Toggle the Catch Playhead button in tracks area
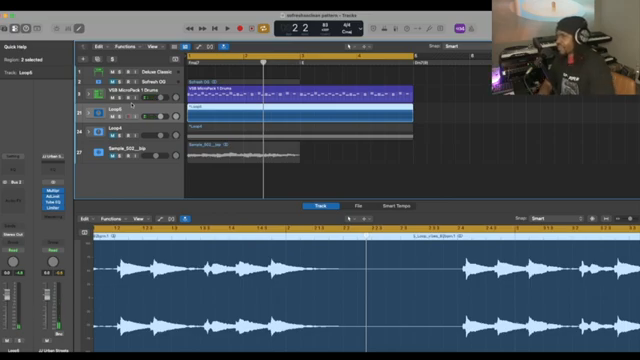 point(224,47)
